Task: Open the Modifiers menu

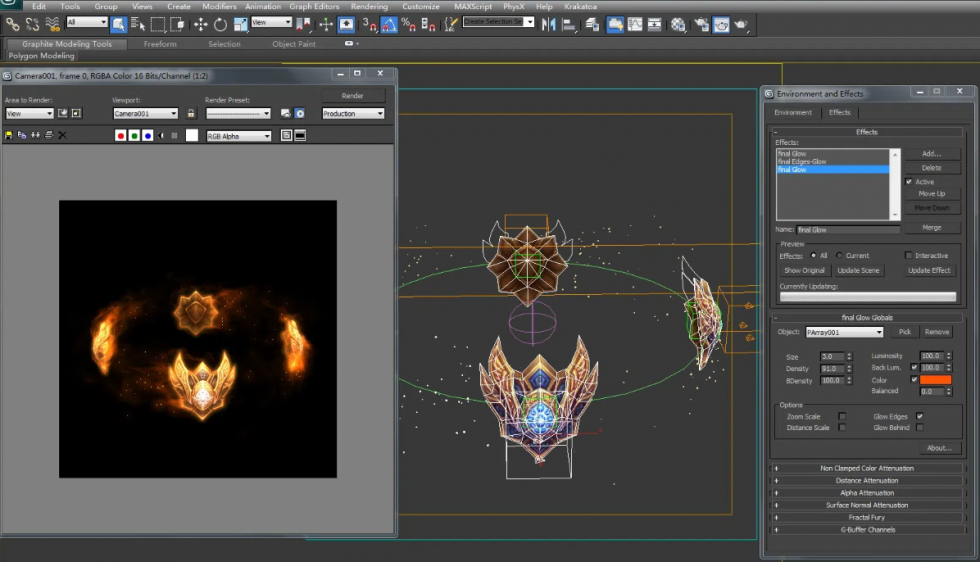Action: 219,6
